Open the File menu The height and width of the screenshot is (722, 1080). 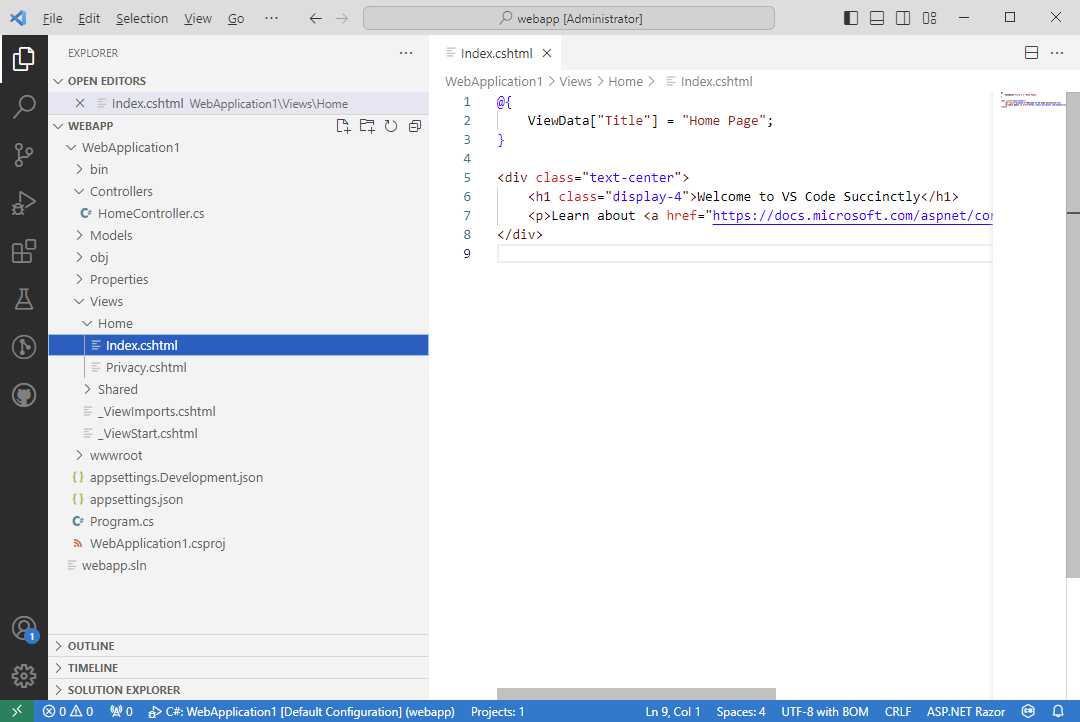click(x=52, y=19)
